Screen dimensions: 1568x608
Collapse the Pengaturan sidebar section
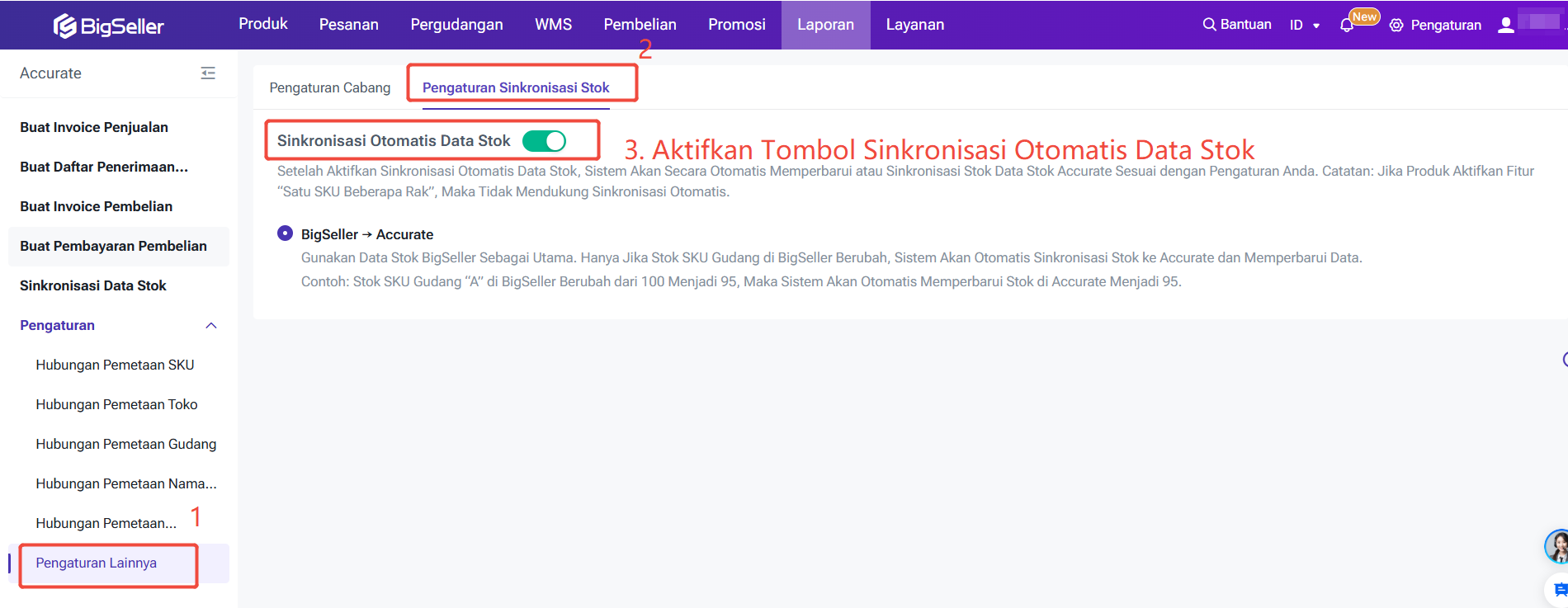(211, 326)
